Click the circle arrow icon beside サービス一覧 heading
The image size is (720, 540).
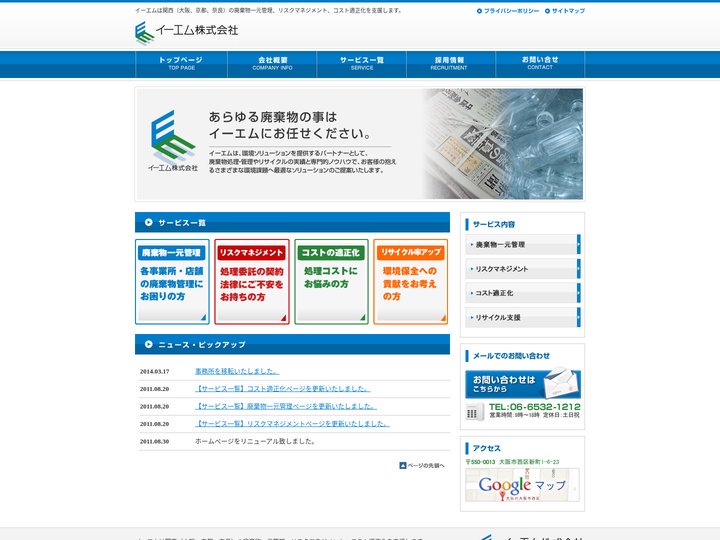[x=148, y=222]
